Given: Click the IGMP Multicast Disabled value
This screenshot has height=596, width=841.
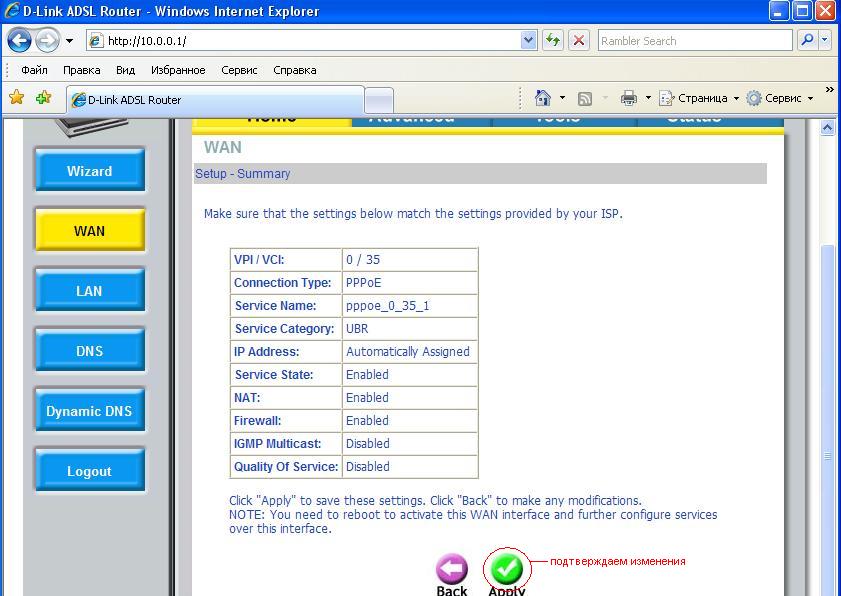Looking at the screenshot, I should 367,444.
